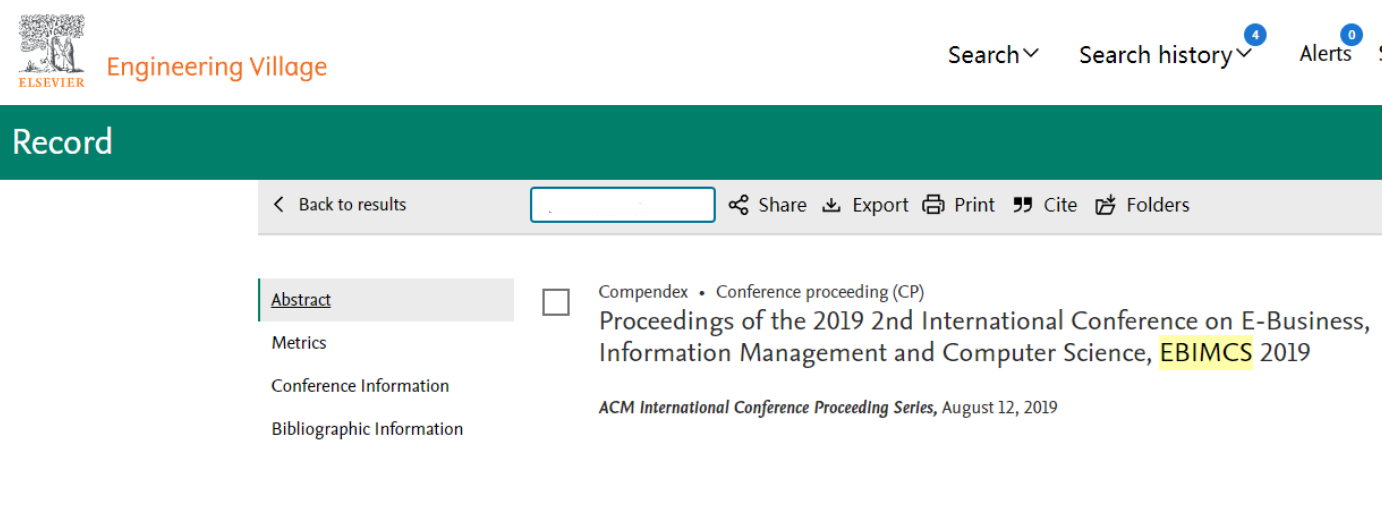
Task: Click the Elsevier tree logo
Action: [x=51, y=51]
